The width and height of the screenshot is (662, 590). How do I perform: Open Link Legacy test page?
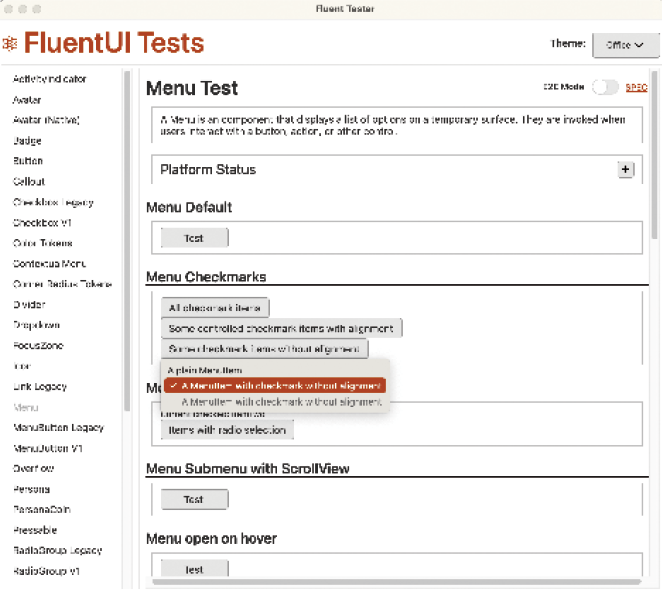(40, 386)
